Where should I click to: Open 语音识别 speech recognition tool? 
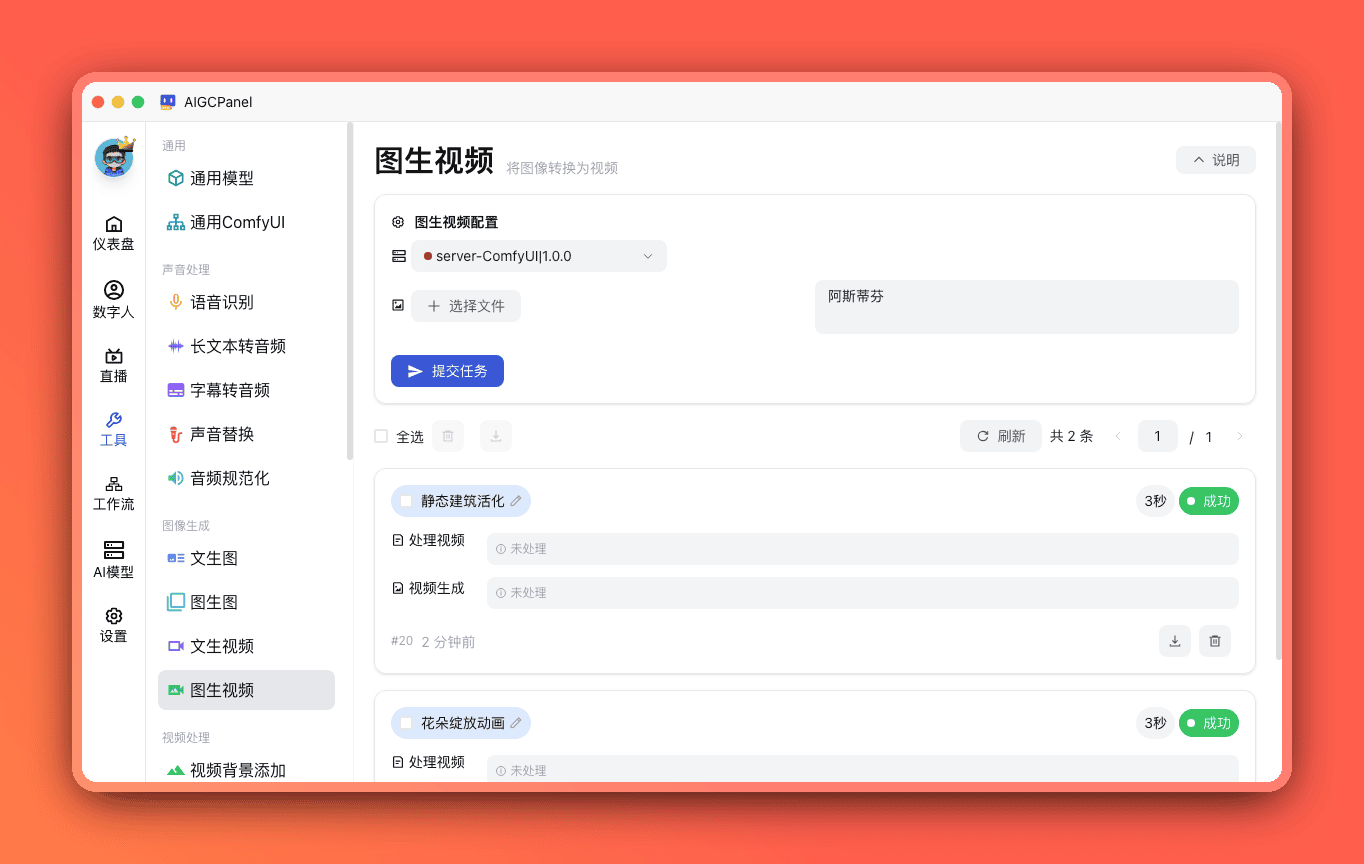coord(246,302)
